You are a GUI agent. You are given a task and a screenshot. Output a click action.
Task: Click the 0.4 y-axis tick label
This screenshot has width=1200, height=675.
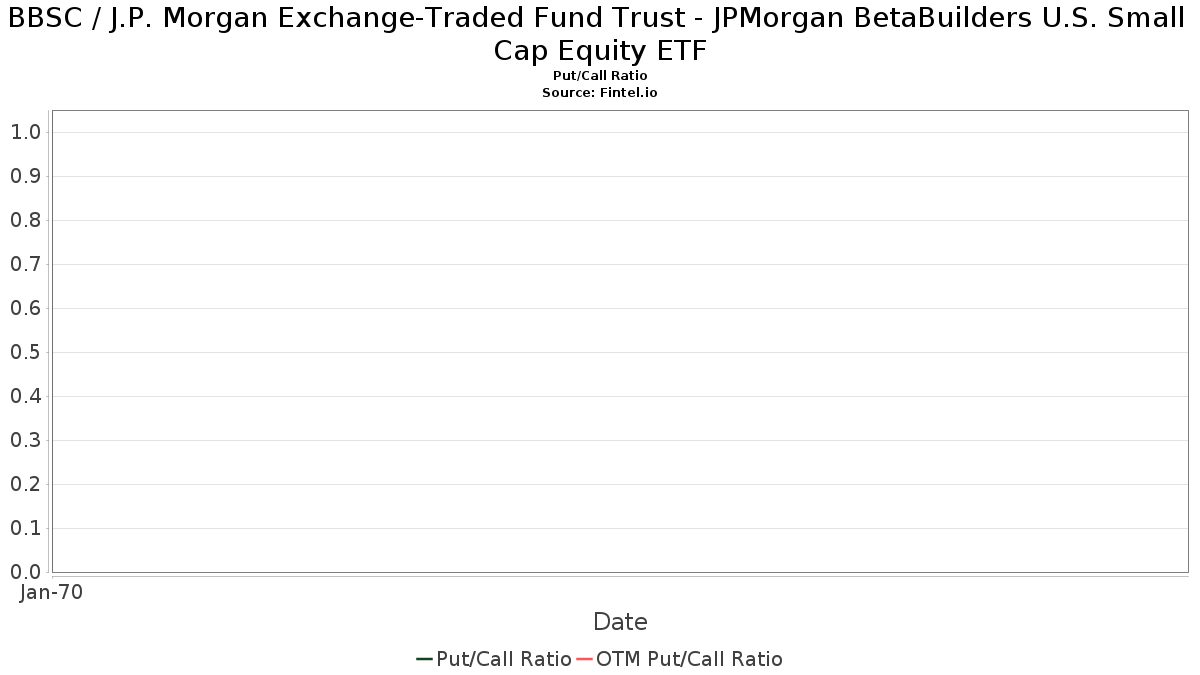(25, 396)
